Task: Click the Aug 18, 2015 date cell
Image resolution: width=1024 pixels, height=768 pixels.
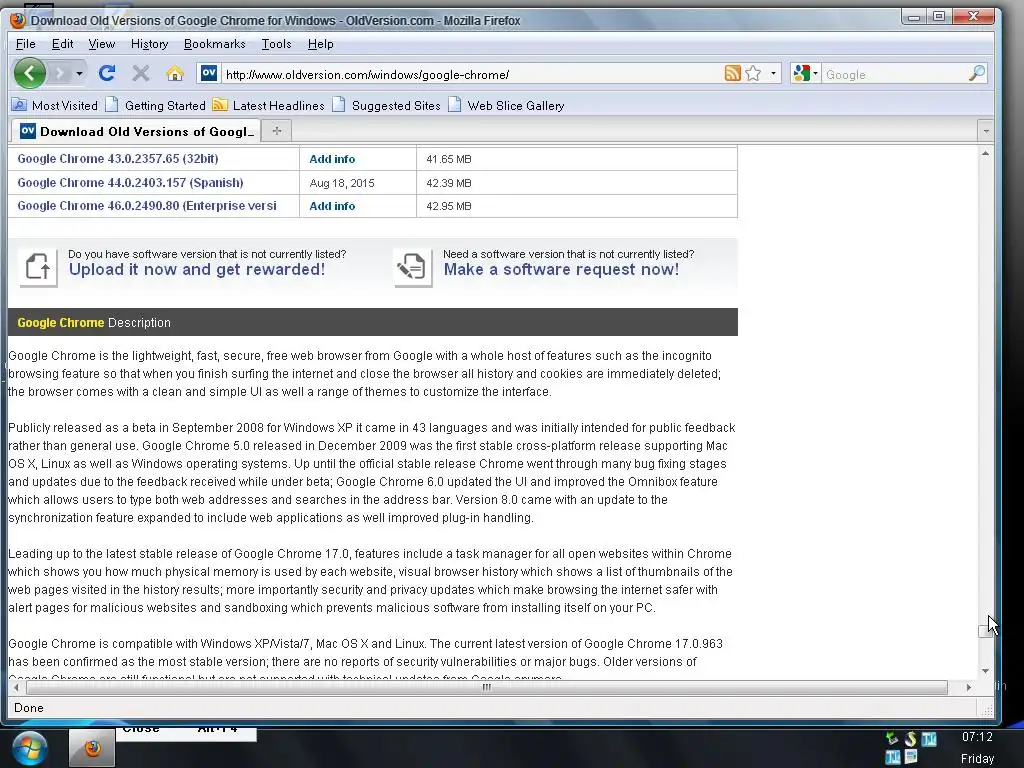Action: pos(342,183)
